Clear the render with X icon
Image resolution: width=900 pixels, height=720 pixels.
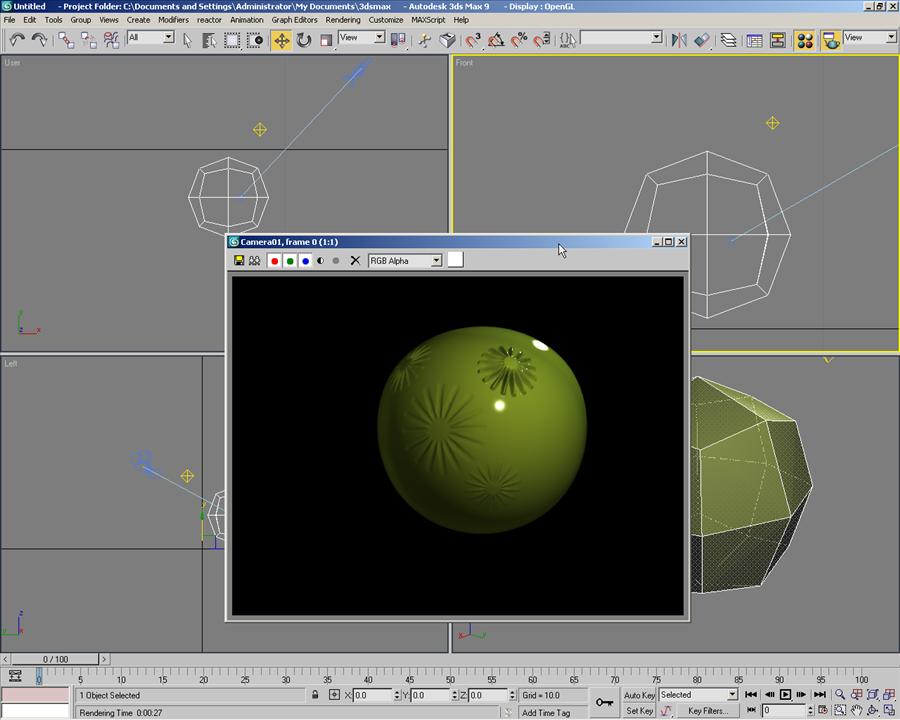[355, 261]
